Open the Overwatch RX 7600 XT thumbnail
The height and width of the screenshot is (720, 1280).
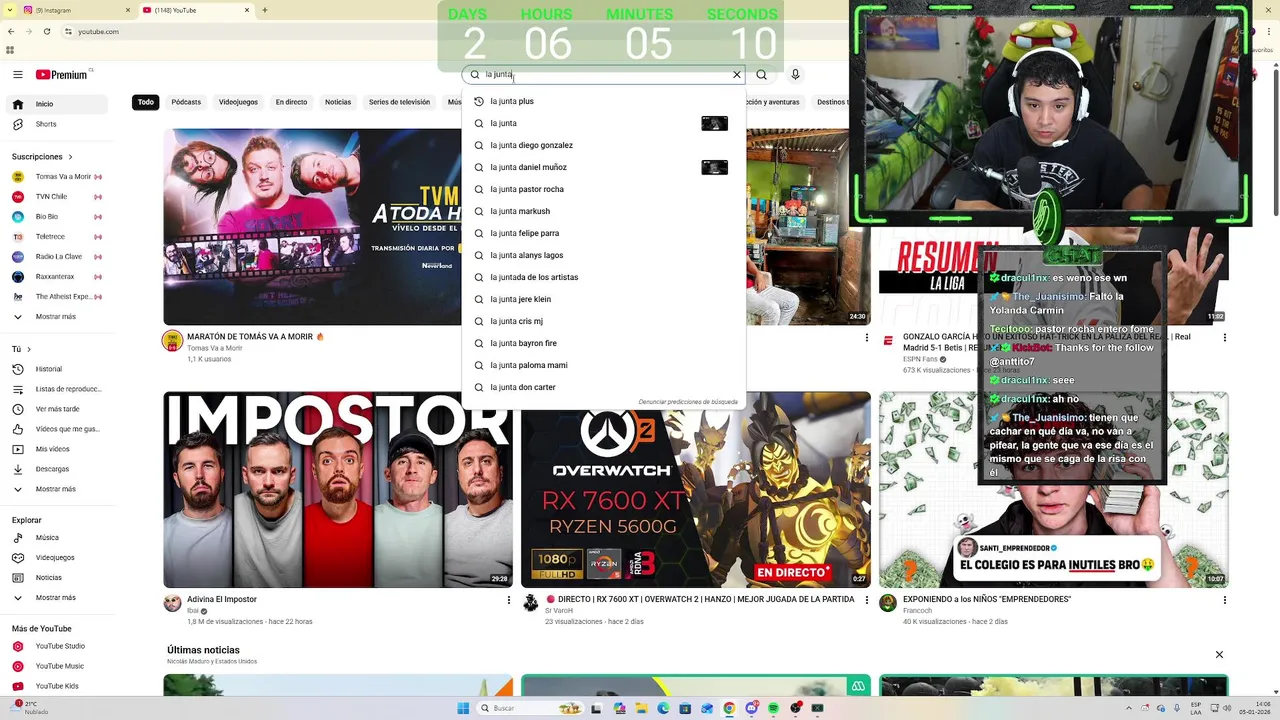pos(696,490)
